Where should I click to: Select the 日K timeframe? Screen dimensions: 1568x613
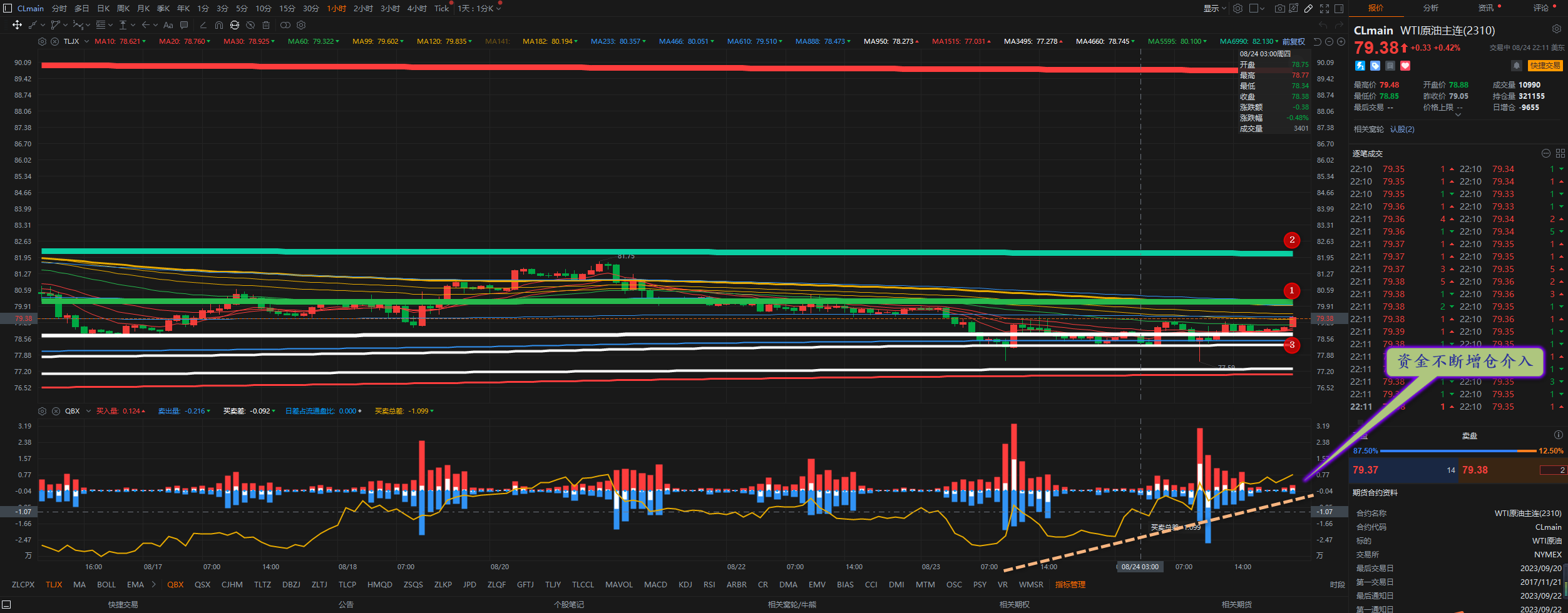(103, 8)
